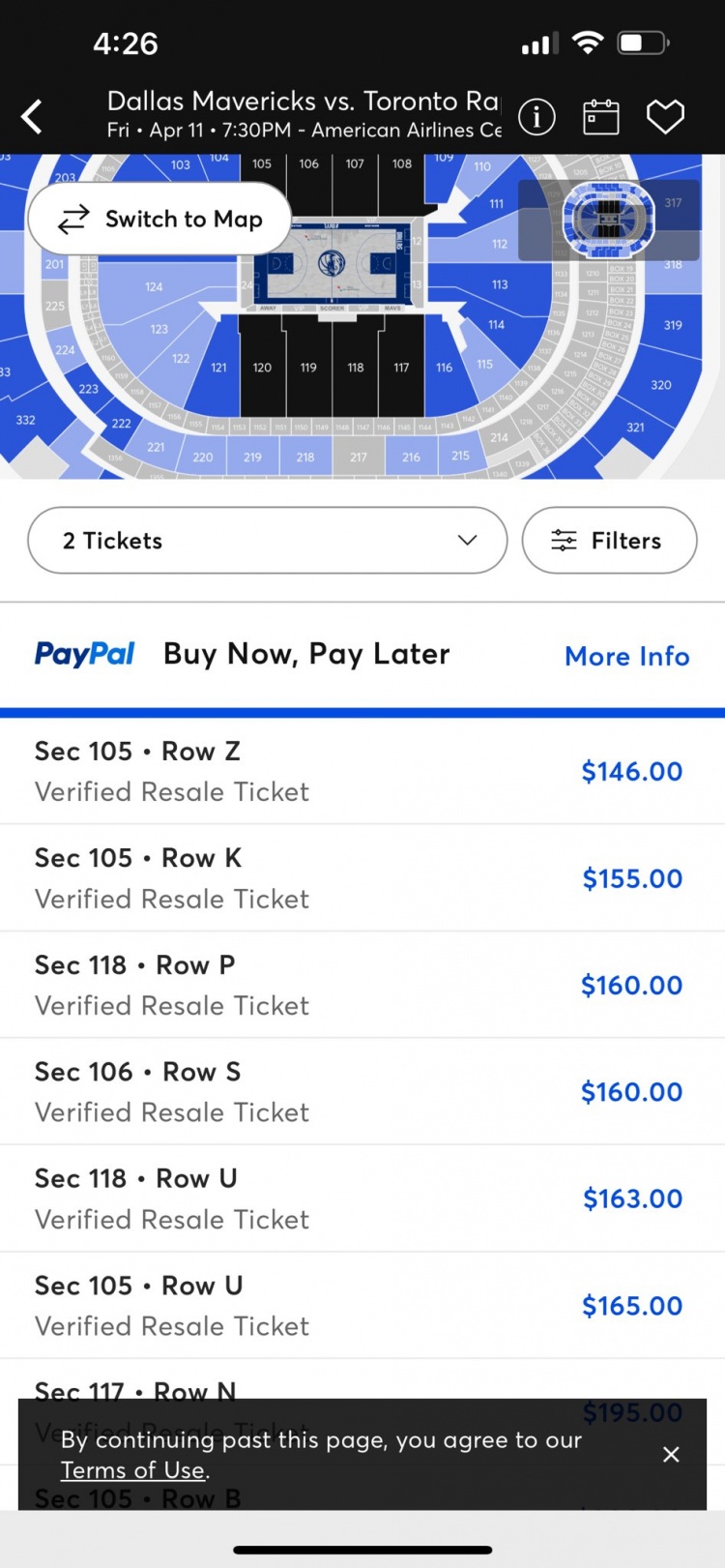
Task: Favorite this event with heart icon
Action: (x=665, y=117)
